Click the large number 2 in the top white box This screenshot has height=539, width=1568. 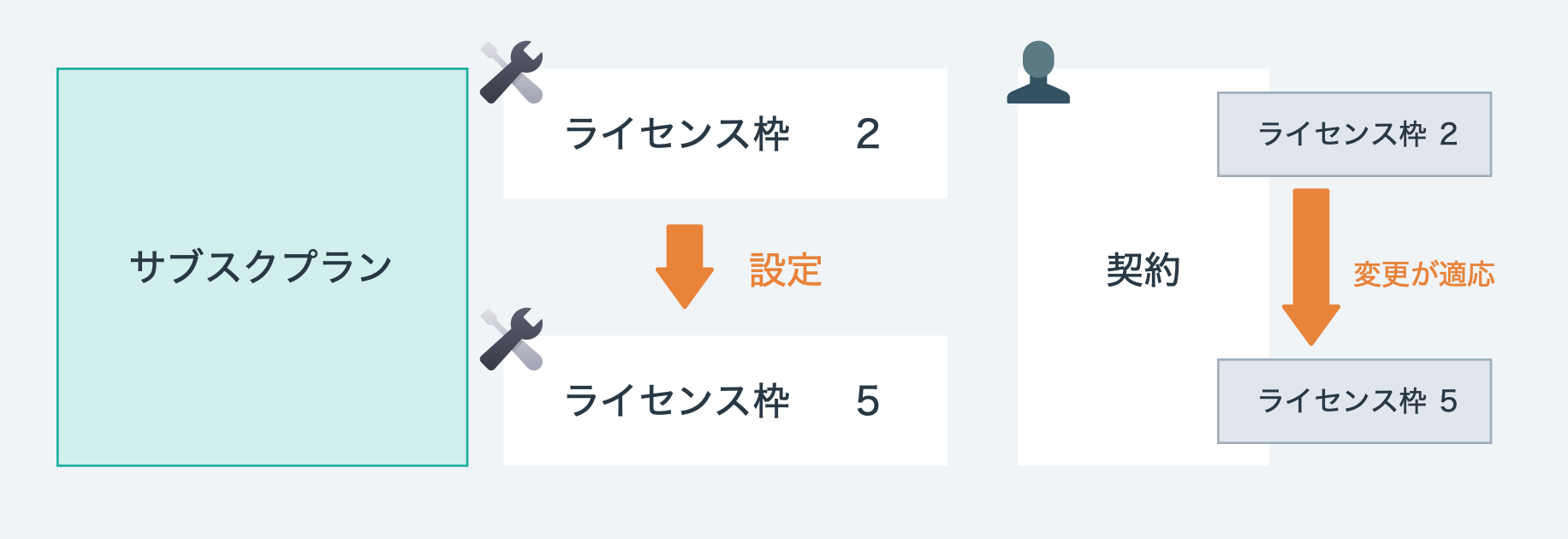coord(867,134)
